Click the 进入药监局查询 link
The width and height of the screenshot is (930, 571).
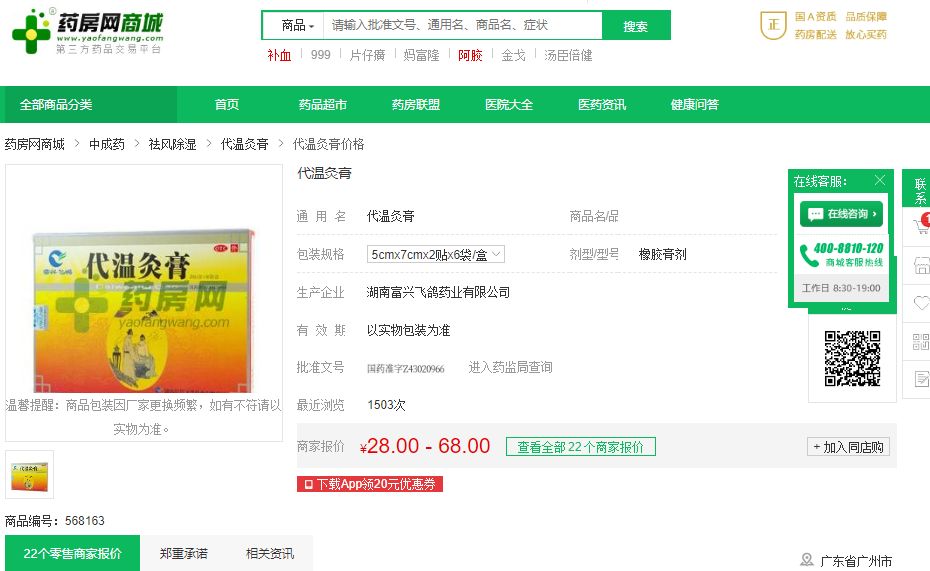510,368
